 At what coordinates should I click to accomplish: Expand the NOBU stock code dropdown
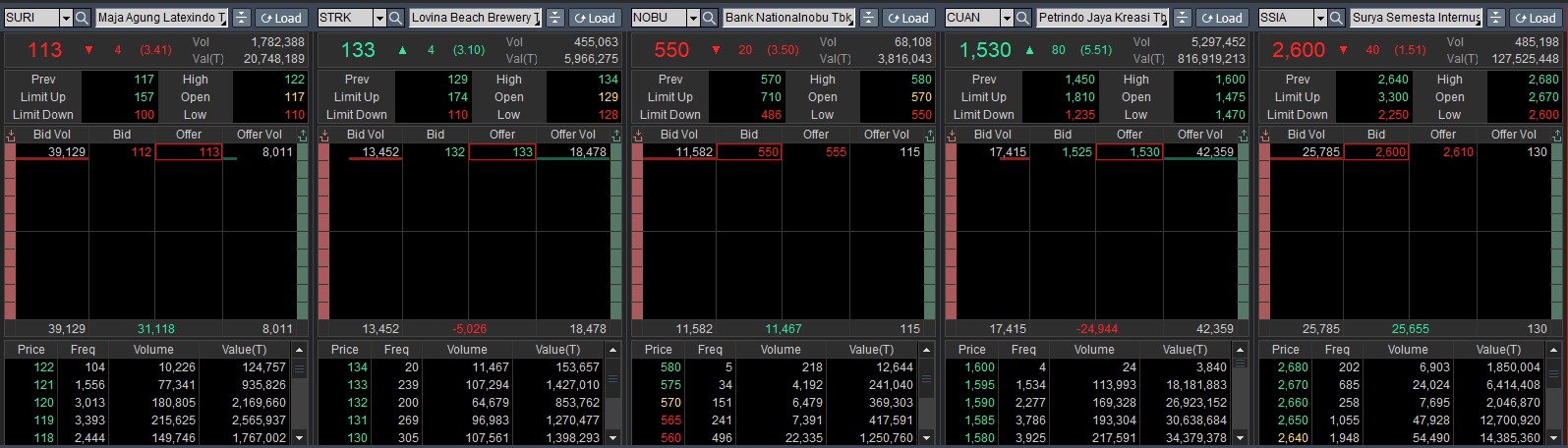[693, 18]
